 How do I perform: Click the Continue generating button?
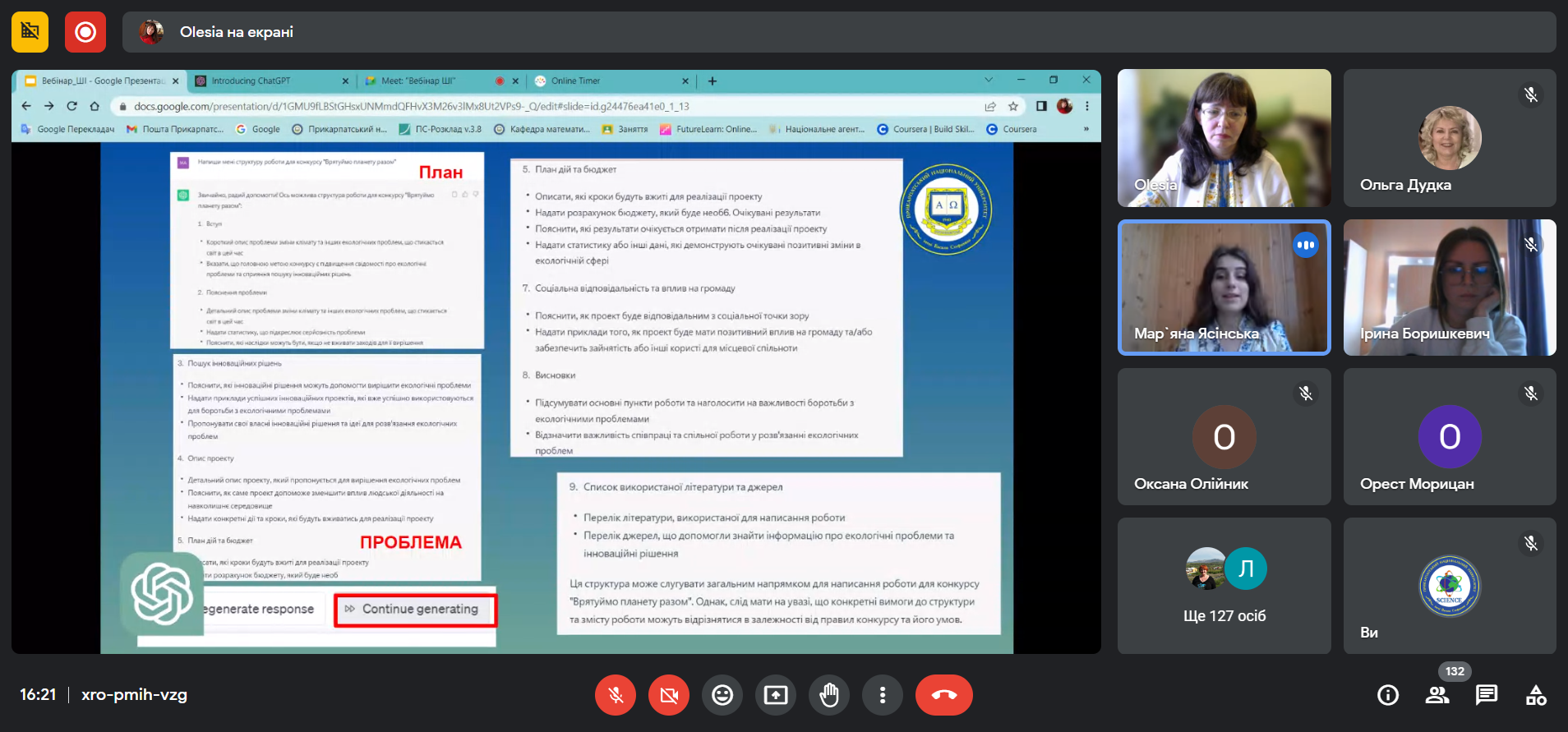tap(415, 609)
